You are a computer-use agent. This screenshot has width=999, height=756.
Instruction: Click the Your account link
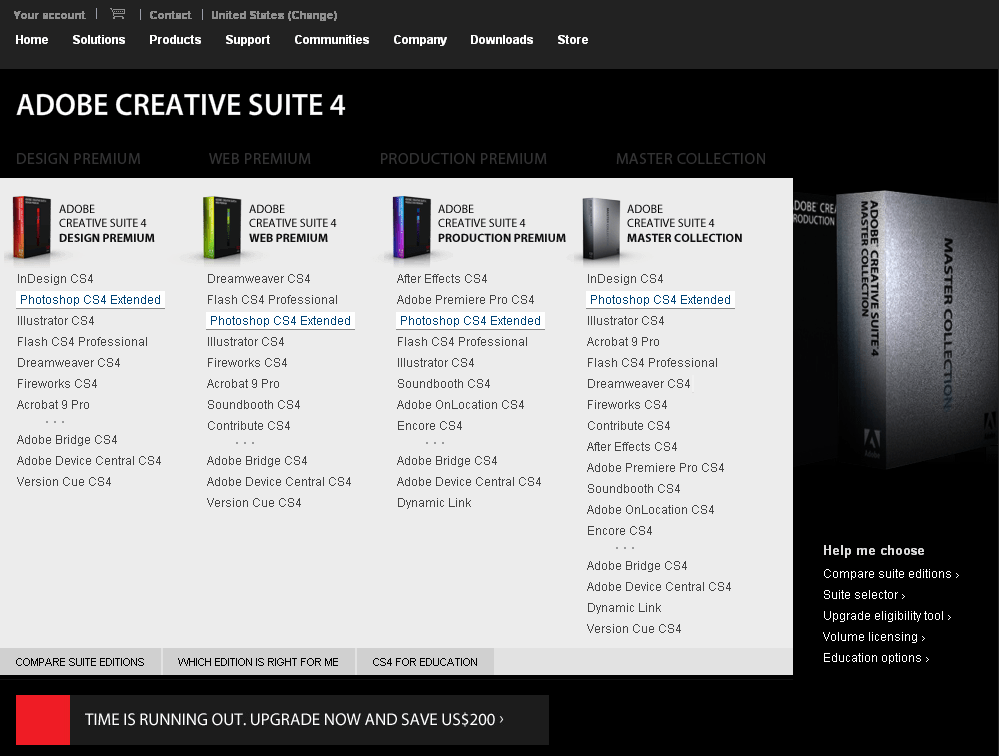[x=49, y=15]
